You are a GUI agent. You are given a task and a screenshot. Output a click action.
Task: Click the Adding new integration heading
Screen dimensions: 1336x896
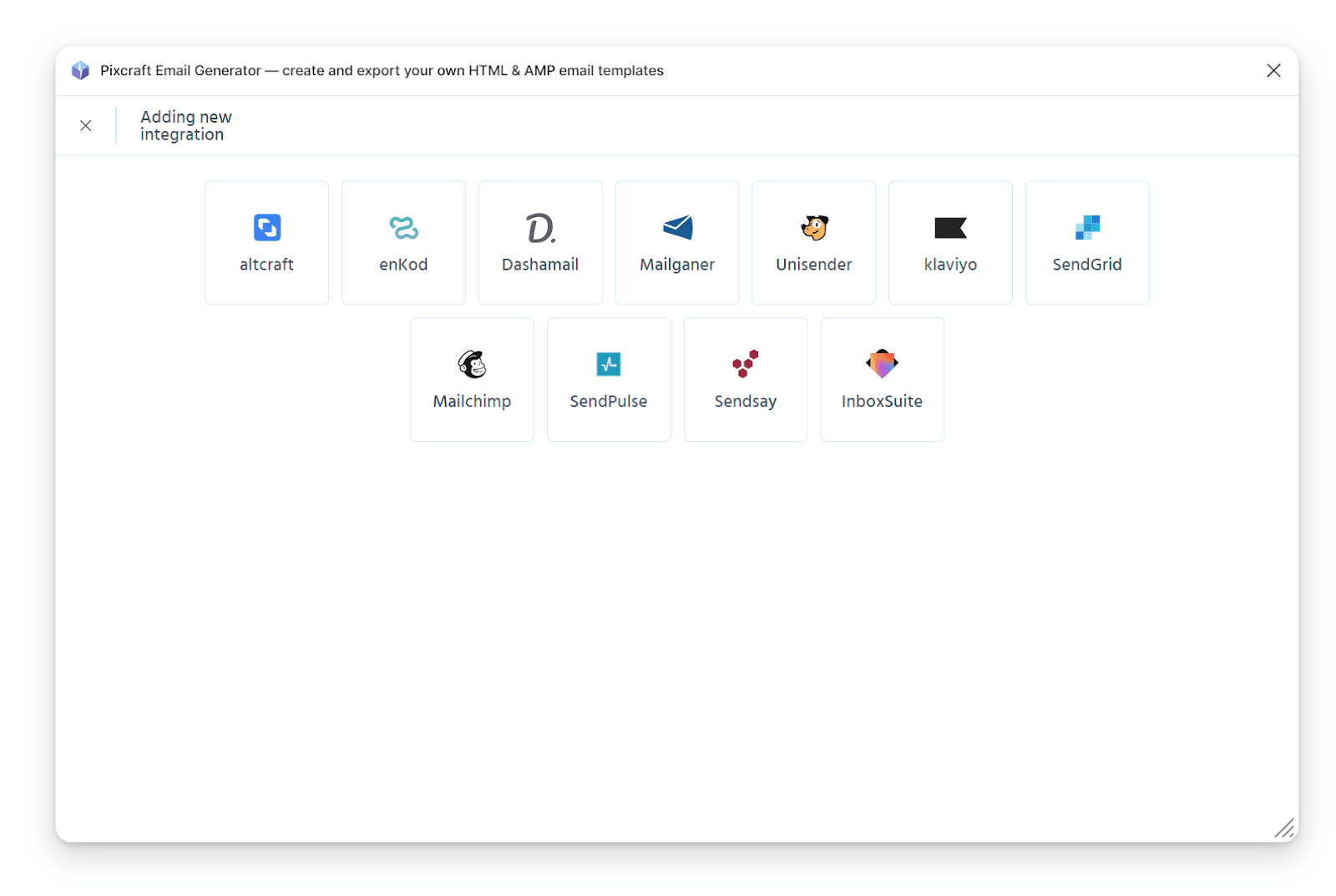pyautogui.click(x=186, y=125)
